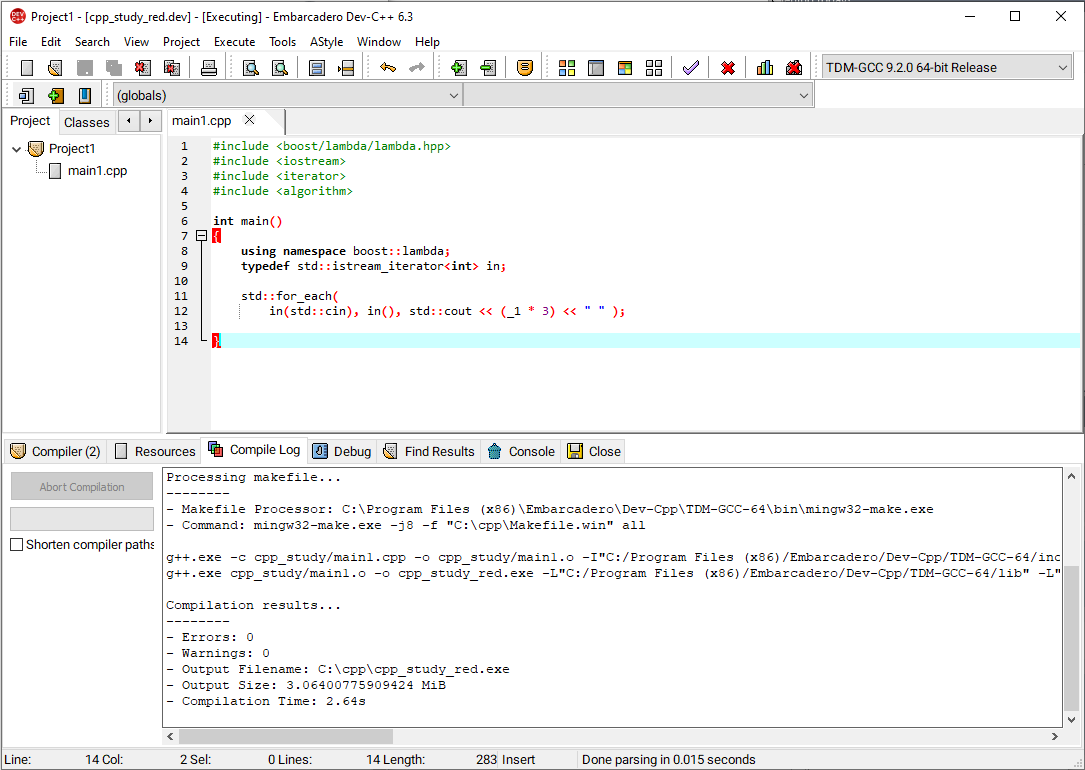Open the Tools menu
Screen dimensions: 1085x770
pyautogui.click(x=282, y=42)
